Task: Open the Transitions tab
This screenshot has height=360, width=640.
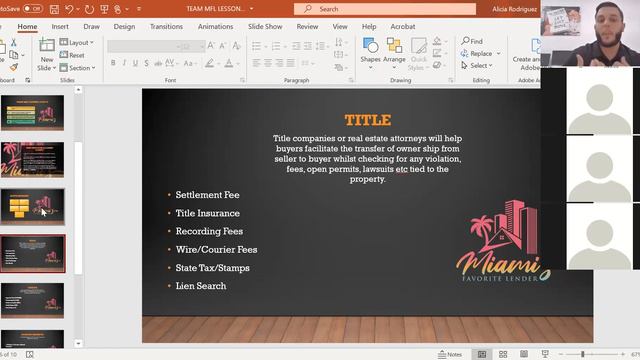Action: point(166,27)
